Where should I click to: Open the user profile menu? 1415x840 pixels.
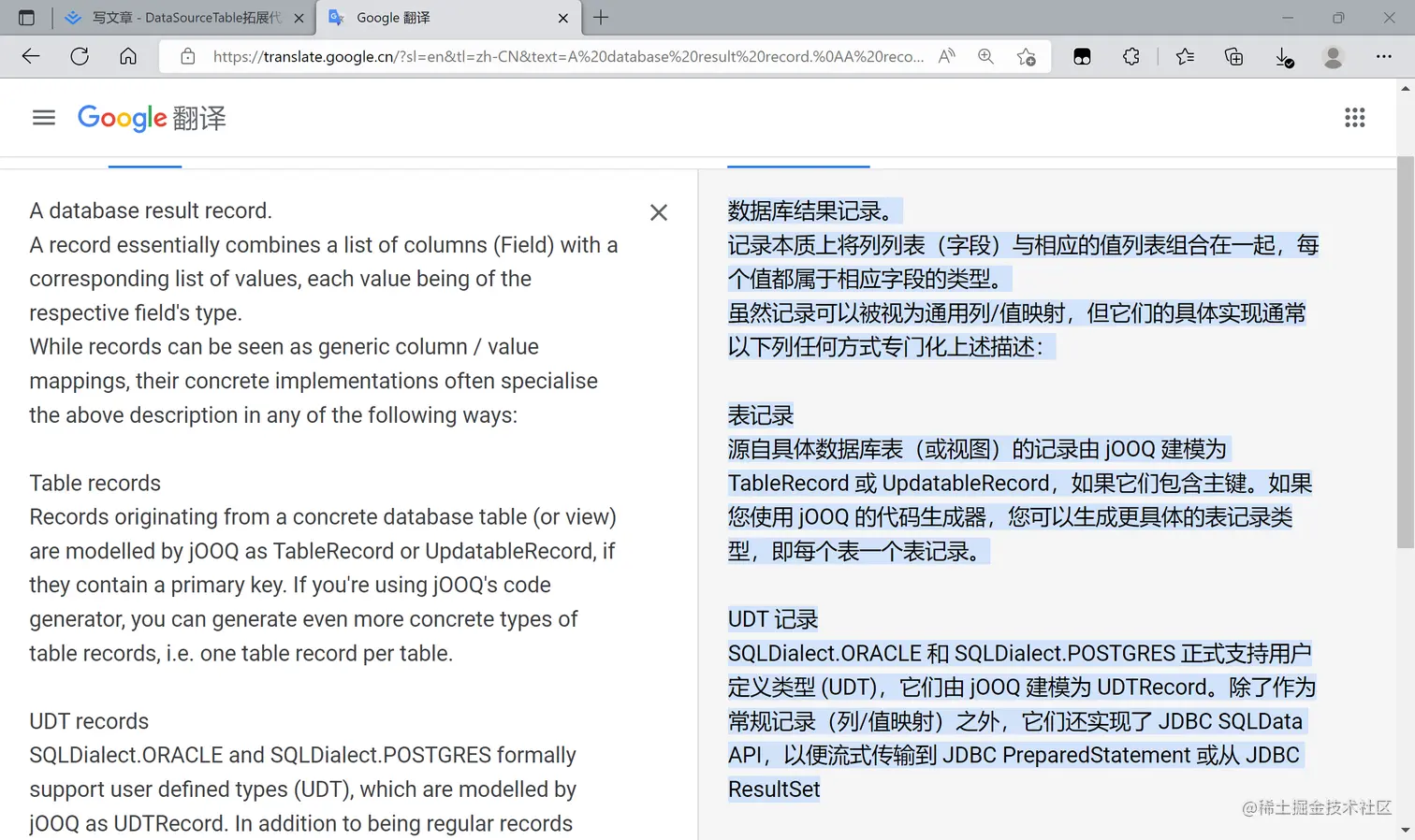tap(1334, 57)
